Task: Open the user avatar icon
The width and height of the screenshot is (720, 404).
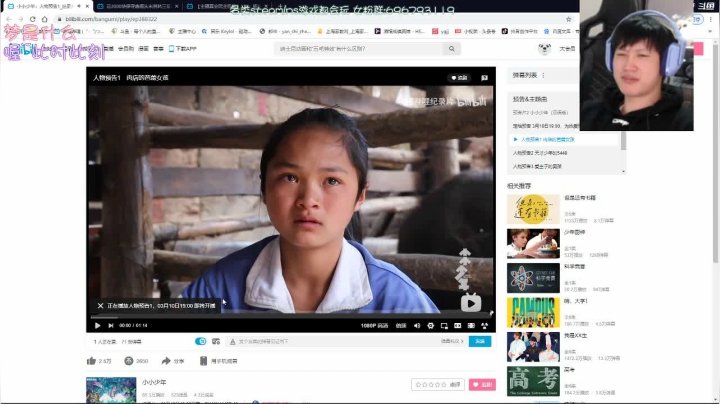Action: (x=544, y=49)
